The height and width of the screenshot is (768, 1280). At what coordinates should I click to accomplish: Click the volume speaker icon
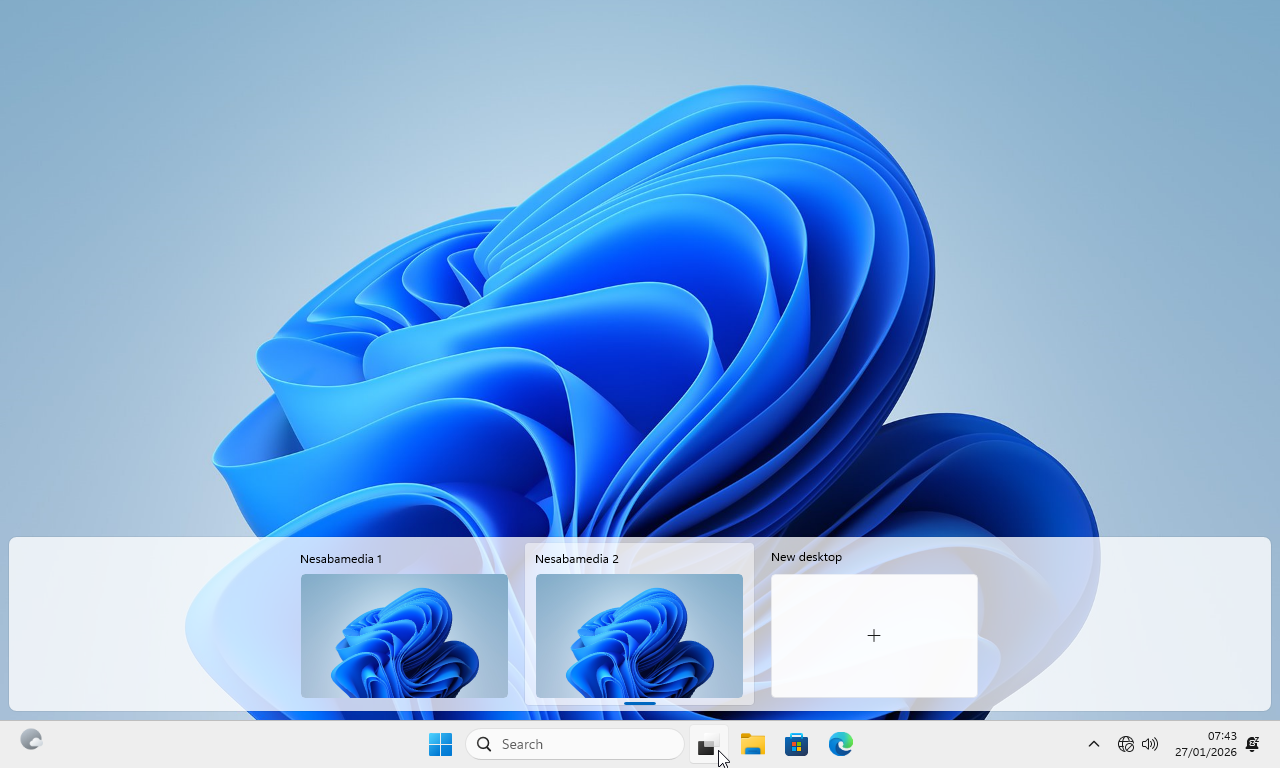click(1150, 744)
